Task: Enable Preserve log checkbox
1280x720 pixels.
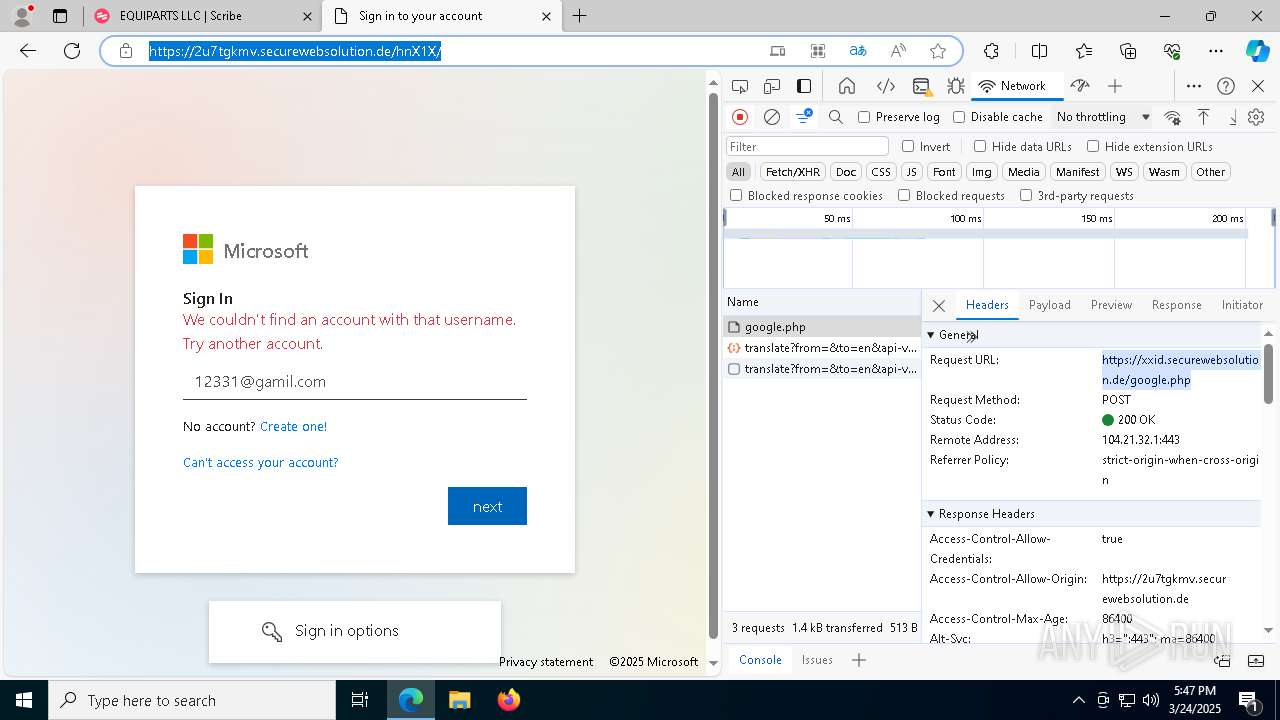Action: 864,117
